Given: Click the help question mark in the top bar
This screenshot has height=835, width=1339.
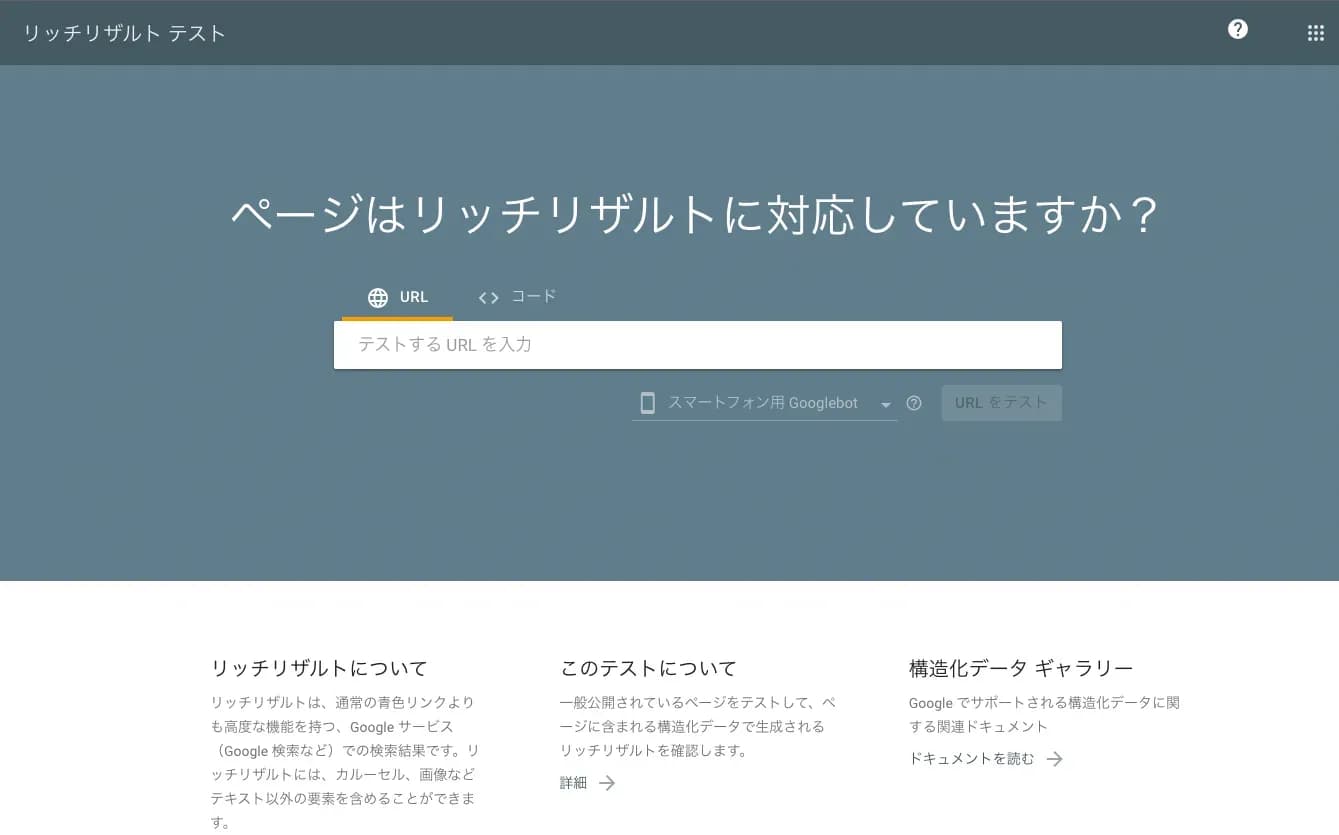Looking at the screenshot, I should 1237,29.
